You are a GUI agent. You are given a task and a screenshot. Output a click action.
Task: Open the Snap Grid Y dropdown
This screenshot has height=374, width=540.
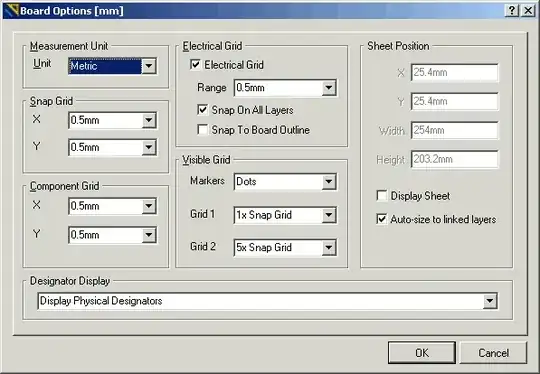[149, 147]
